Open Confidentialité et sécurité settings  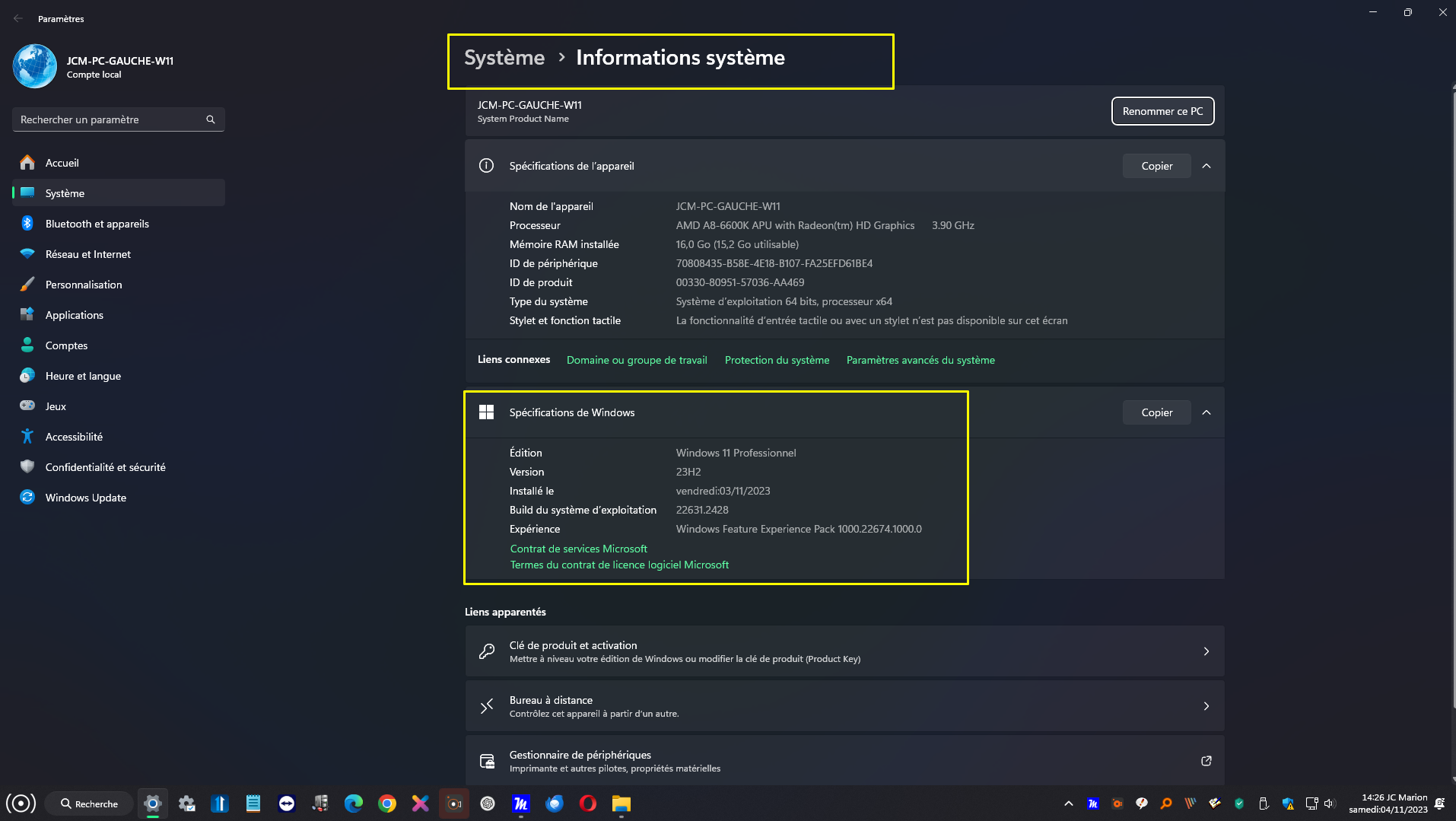click(119, 467)
